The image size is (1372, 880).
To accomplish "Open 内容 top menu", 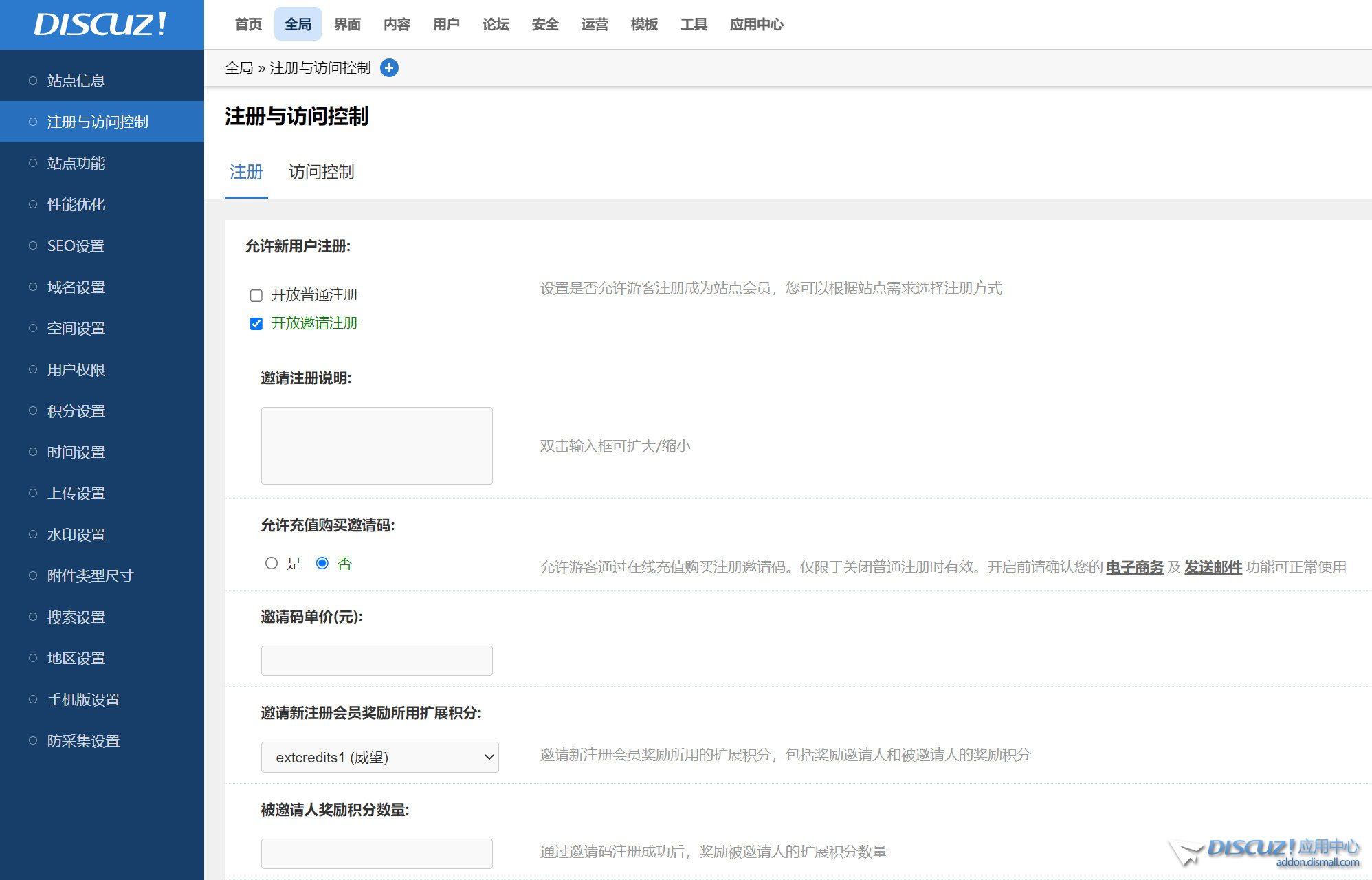I will (x=397, y=24).
